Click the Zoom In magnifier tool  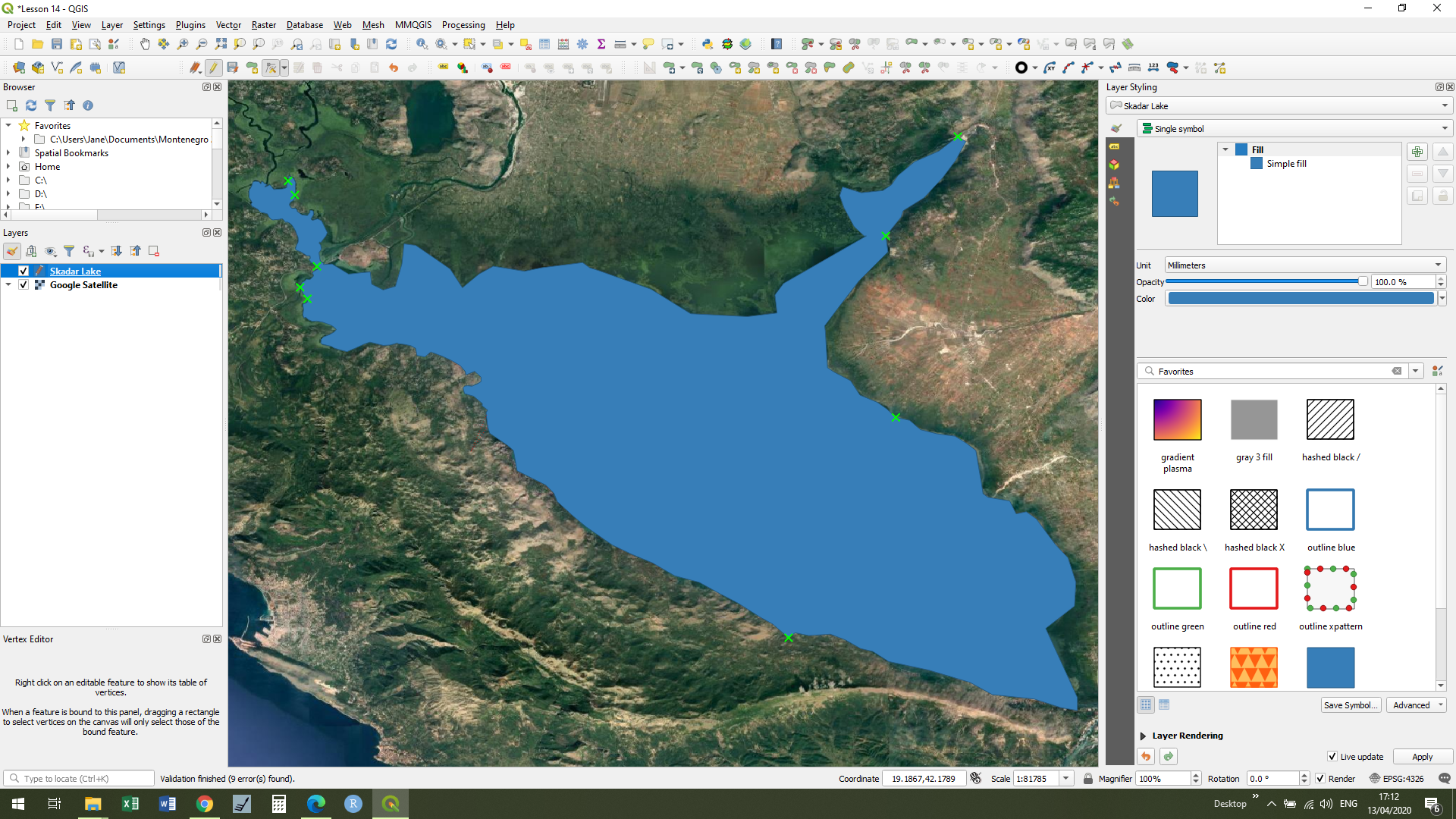click(183, 44)
